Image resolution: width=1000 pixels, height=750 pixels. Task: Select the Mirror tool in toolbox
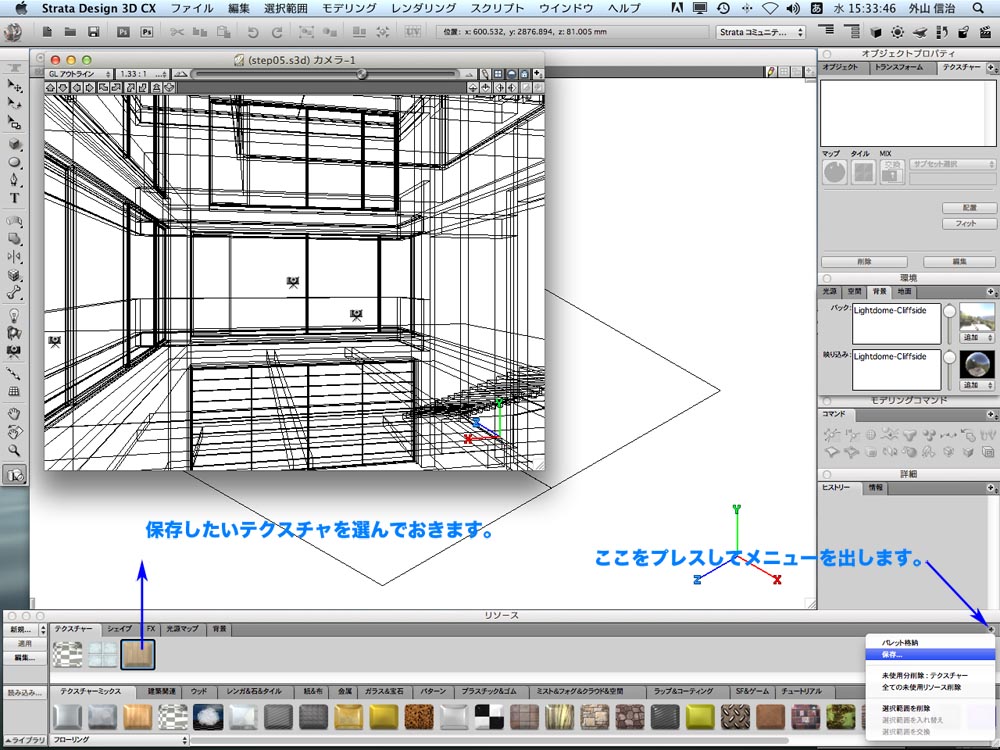click(x=14, y=257)
